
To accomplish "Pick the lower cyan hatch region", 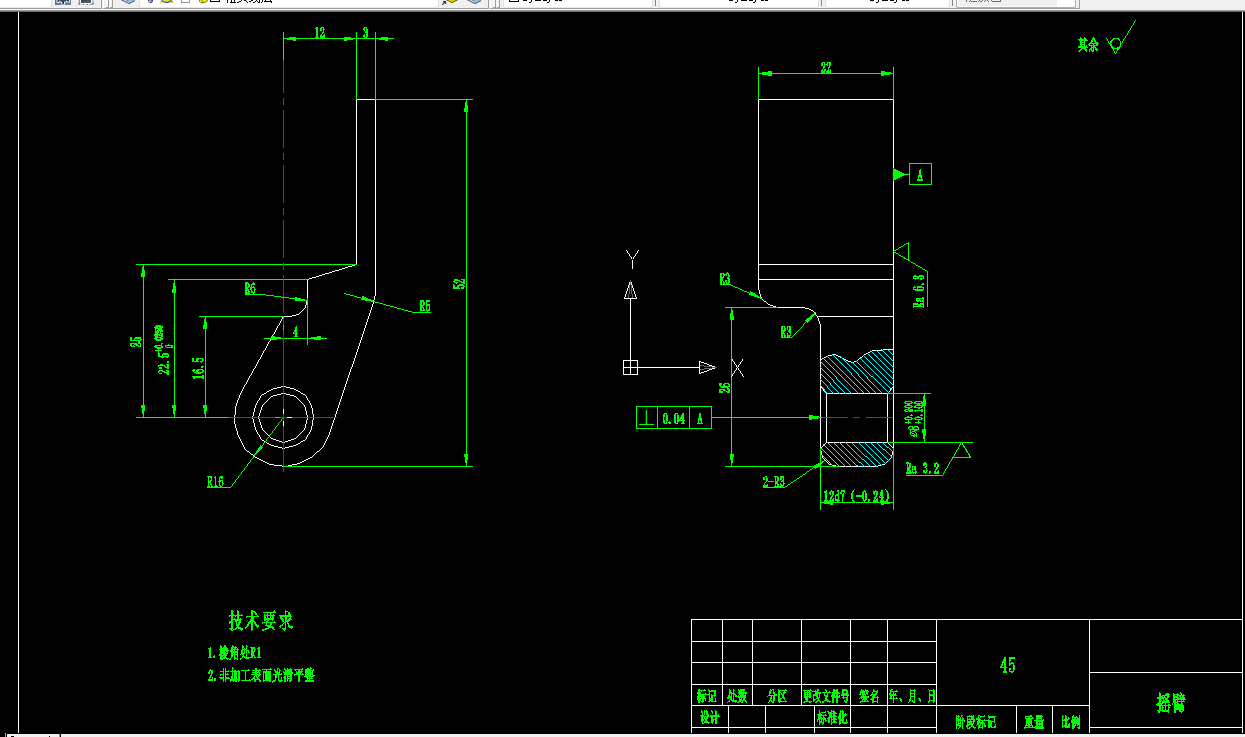I will click(x=856, y=453).
